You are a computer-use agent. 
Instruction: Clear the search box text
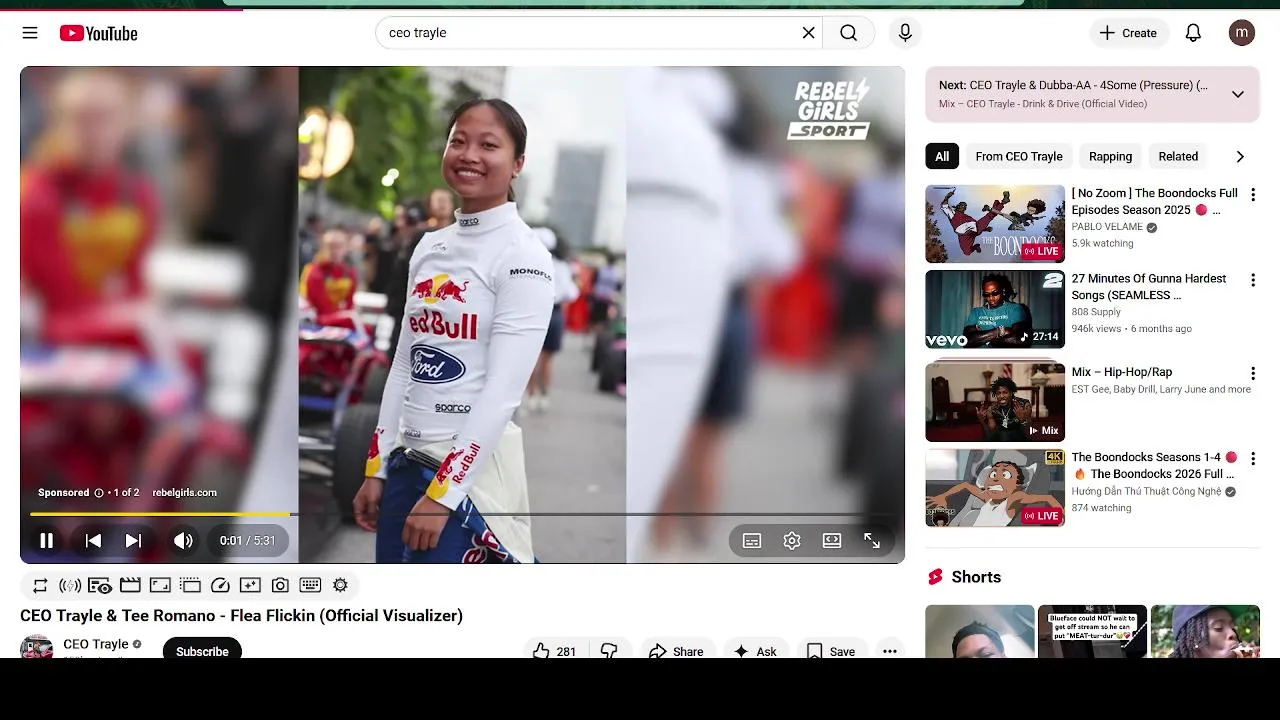coord(808,33)
